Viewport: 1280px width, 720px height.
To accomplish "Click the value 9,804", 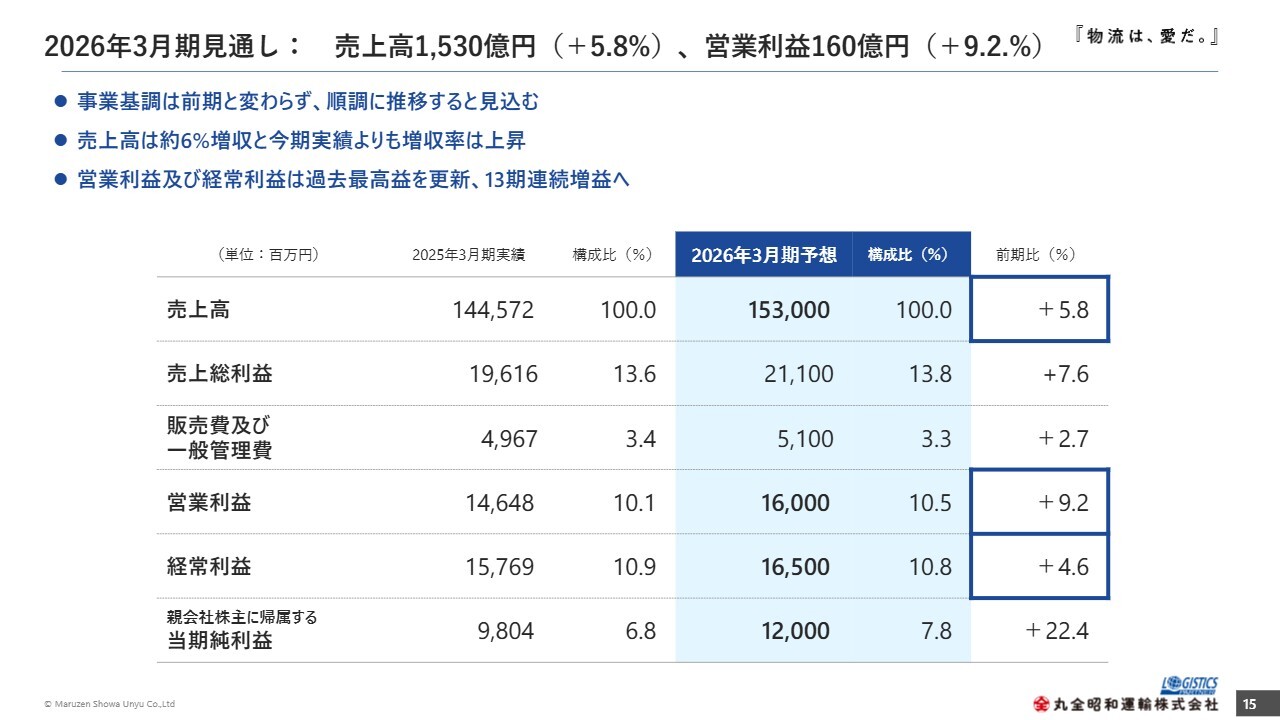I will pos(506,630).
